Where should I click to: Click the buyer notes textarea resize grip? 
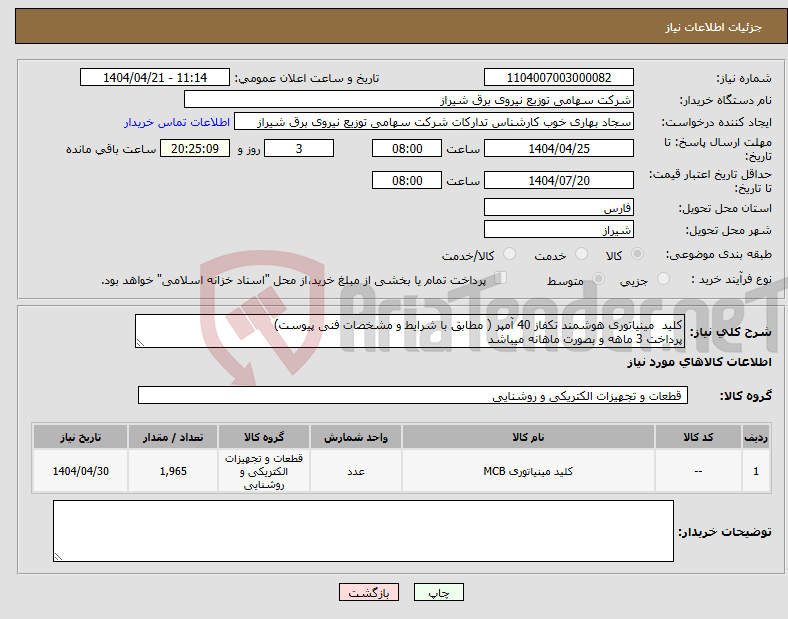click(58, 557)
